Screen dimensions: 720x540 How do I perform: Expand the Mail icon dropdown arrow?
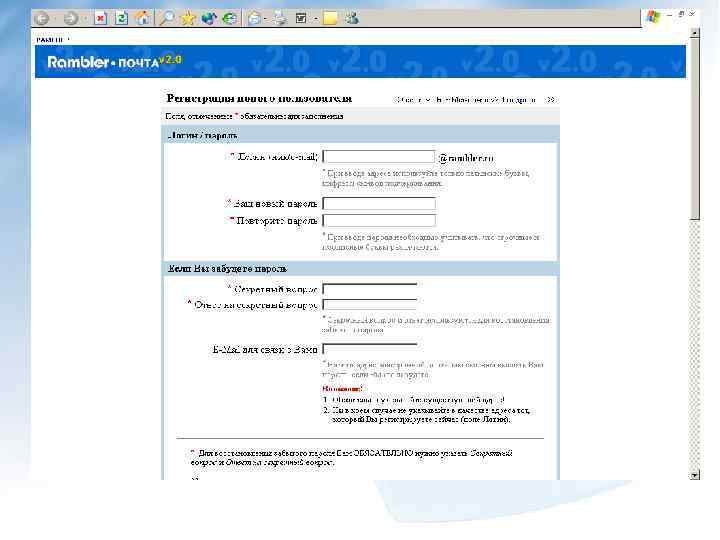pyautogui.click(x=265, y=19)
